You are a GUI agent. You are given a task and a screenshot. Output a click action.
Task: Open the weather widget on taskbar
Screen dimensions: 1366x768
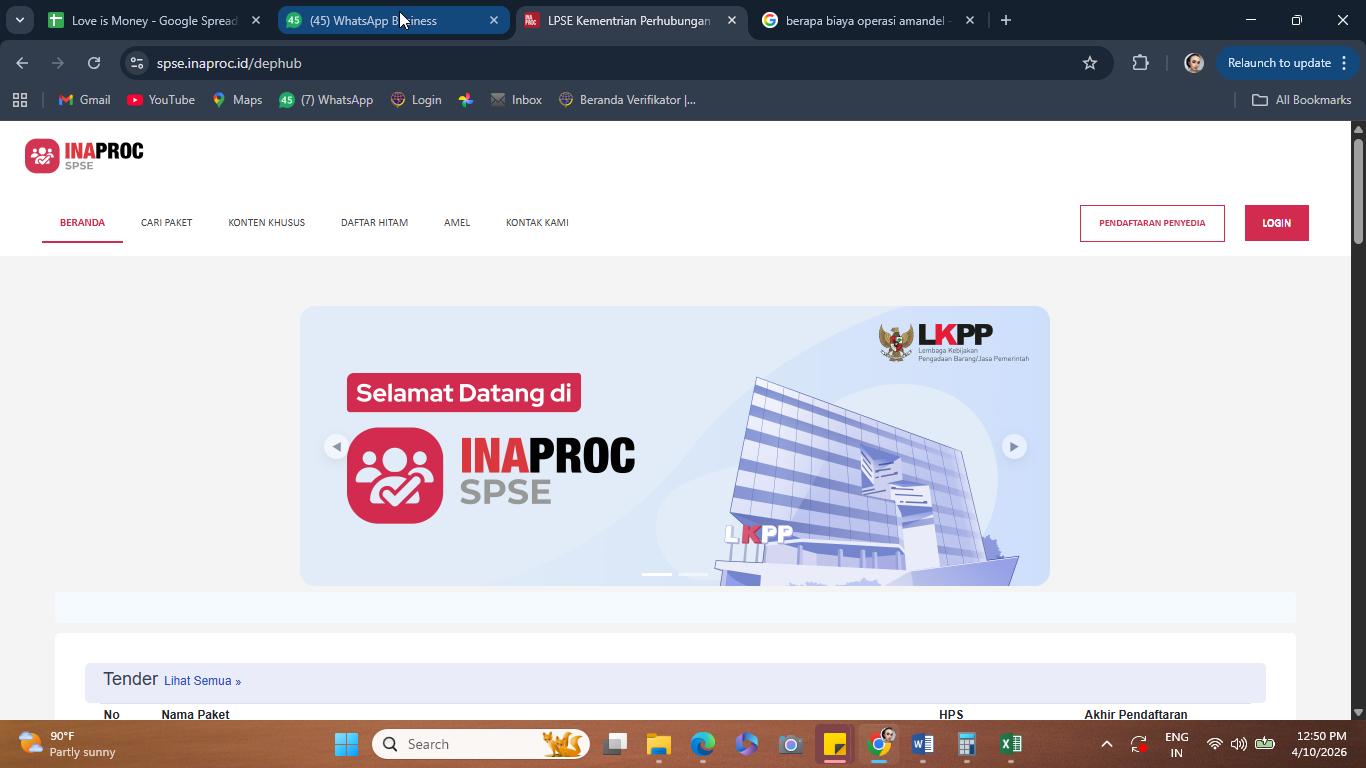[x=68, y=744]
